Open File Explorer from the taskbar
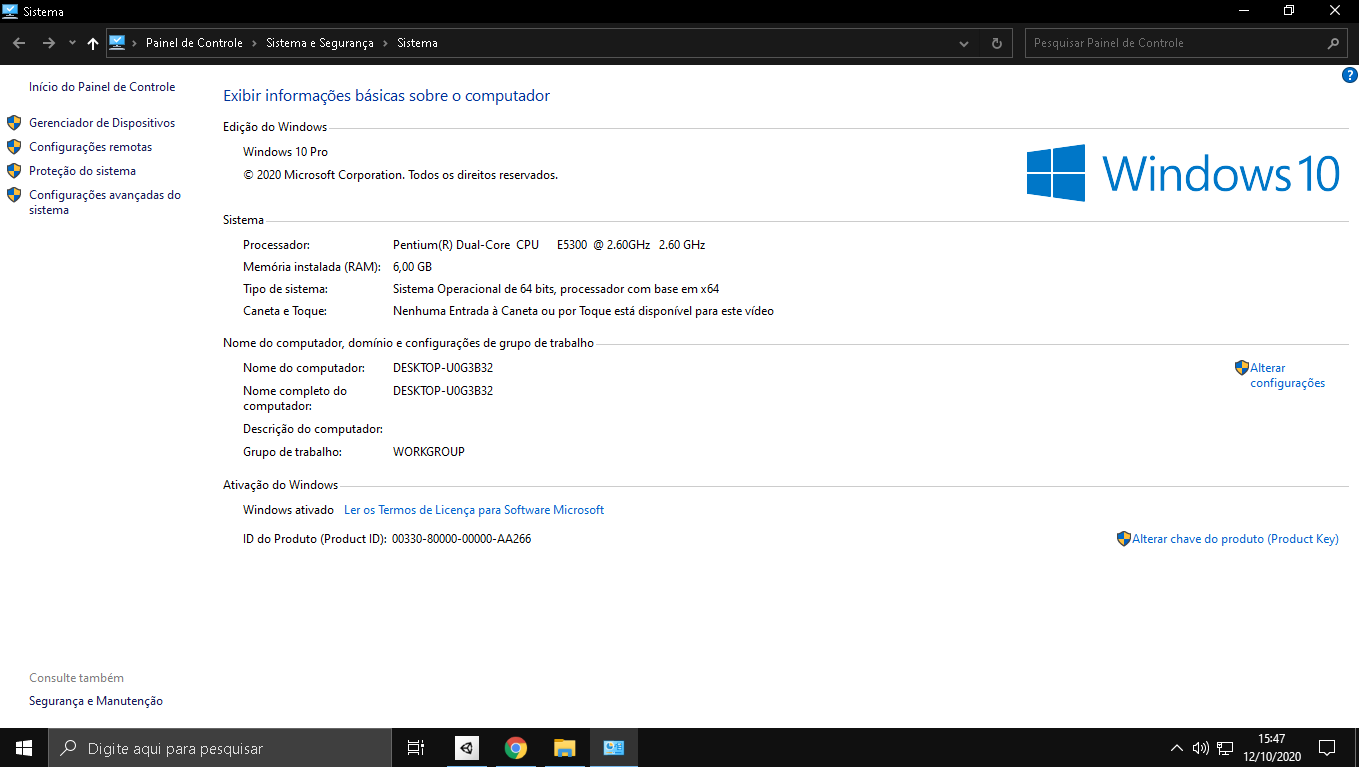Viewport: 1359px width, 767px height. coord(565,748)
